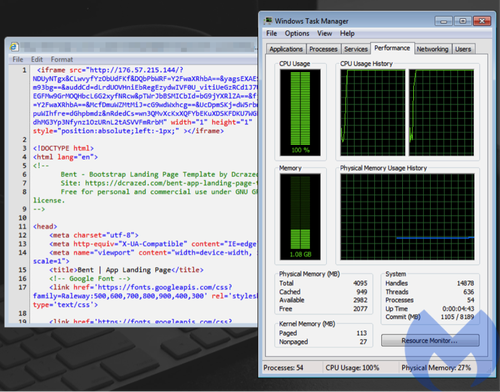
Task: Click the X-UA-Compatible meta line
Action: 153,244
